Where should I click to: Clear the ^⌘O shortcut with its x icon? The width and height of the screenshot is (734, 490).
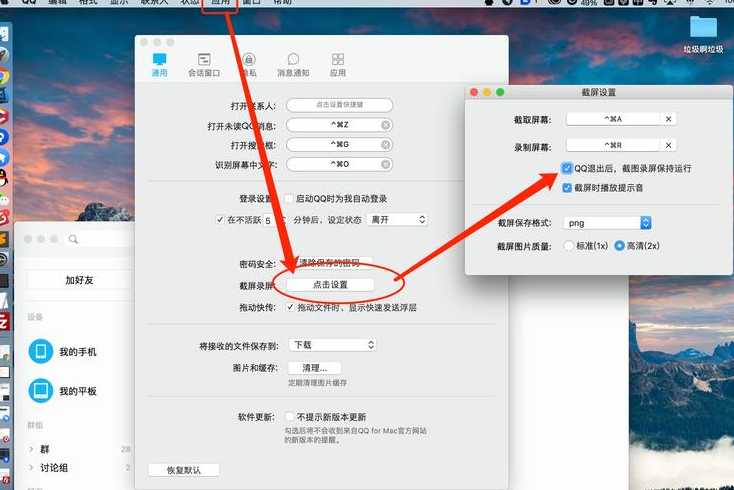[386, 164]
